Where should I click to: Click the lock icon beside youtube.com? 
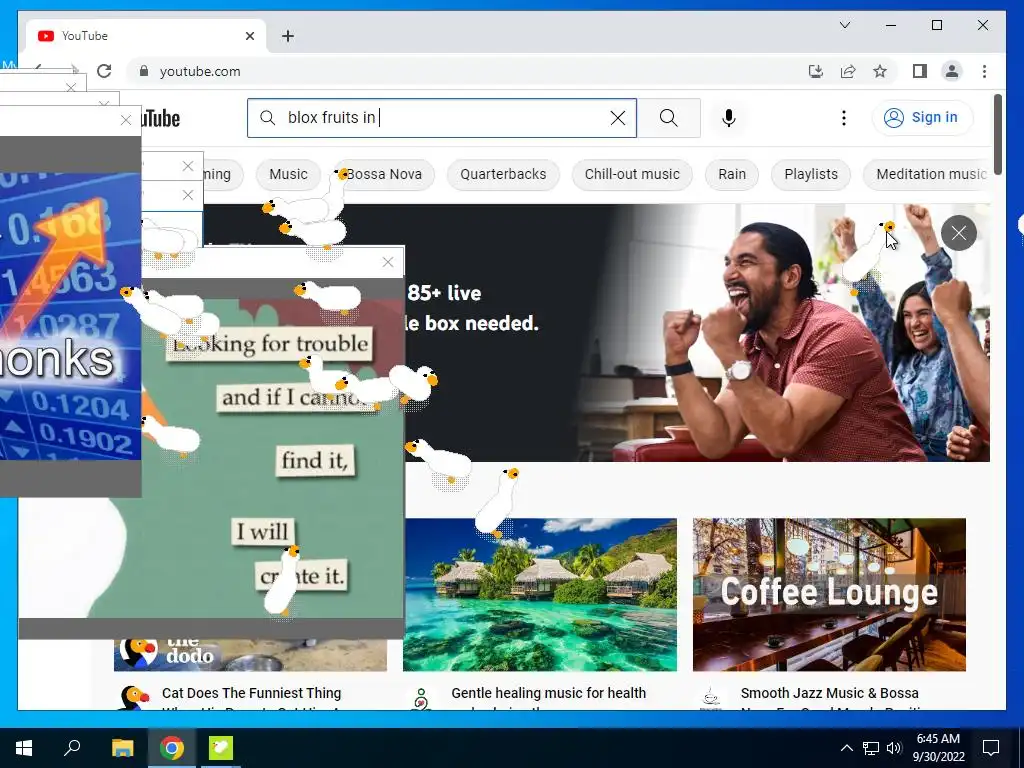[144, 71]
